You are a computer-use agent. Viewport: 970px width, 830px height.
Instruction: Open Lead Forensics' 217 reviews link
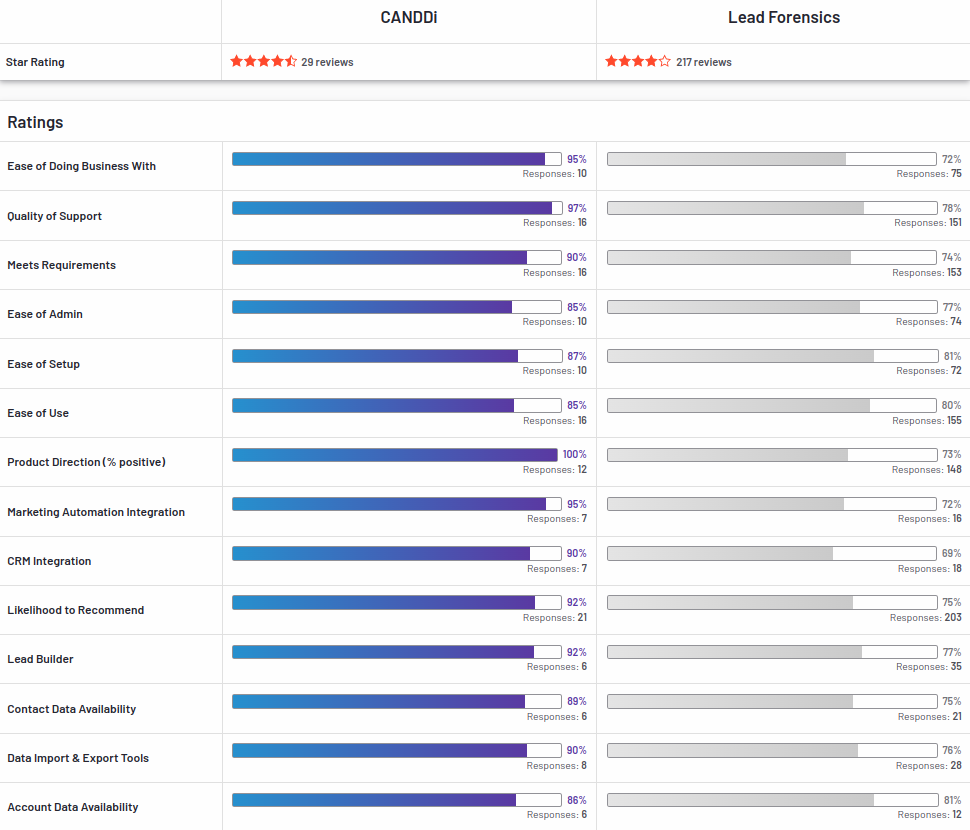tap(703, 62)
